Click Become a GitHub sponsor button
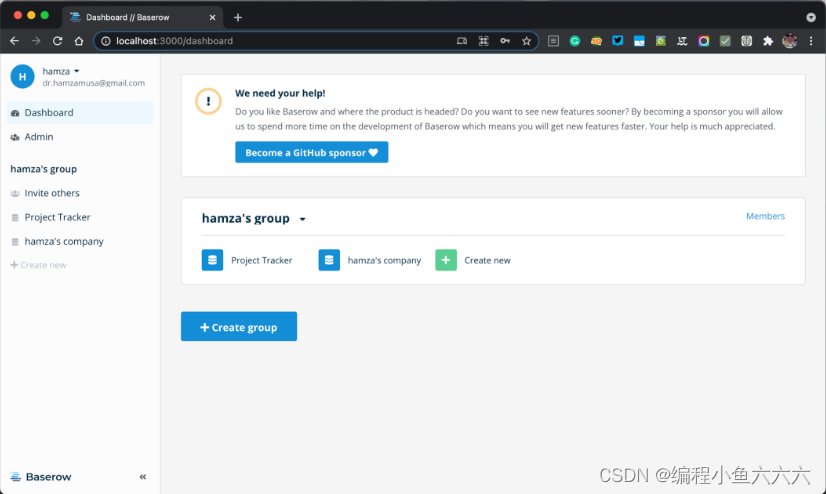The image size is (826, 494). click(311, 152)
